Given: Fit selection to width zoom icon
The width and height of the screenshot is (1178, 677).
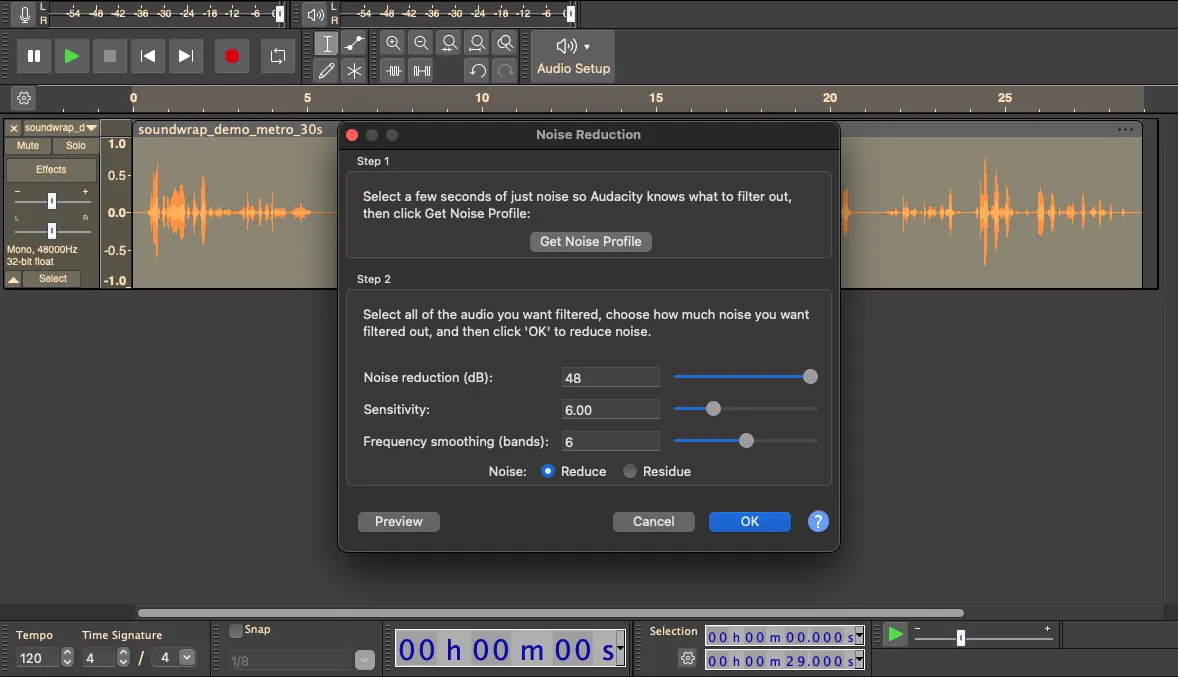Looking at the screenshot, I should coord(449,44).
